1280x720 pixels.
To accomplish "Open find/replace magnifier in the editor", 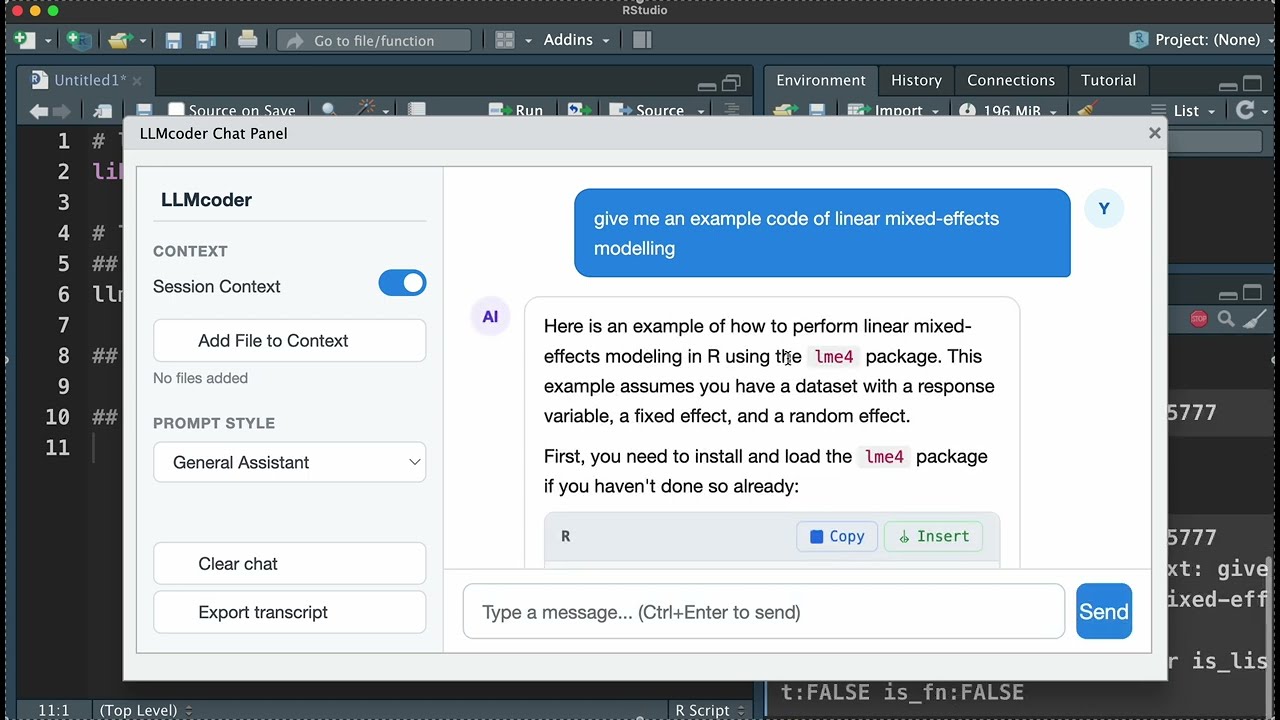I will coord(329,111).
